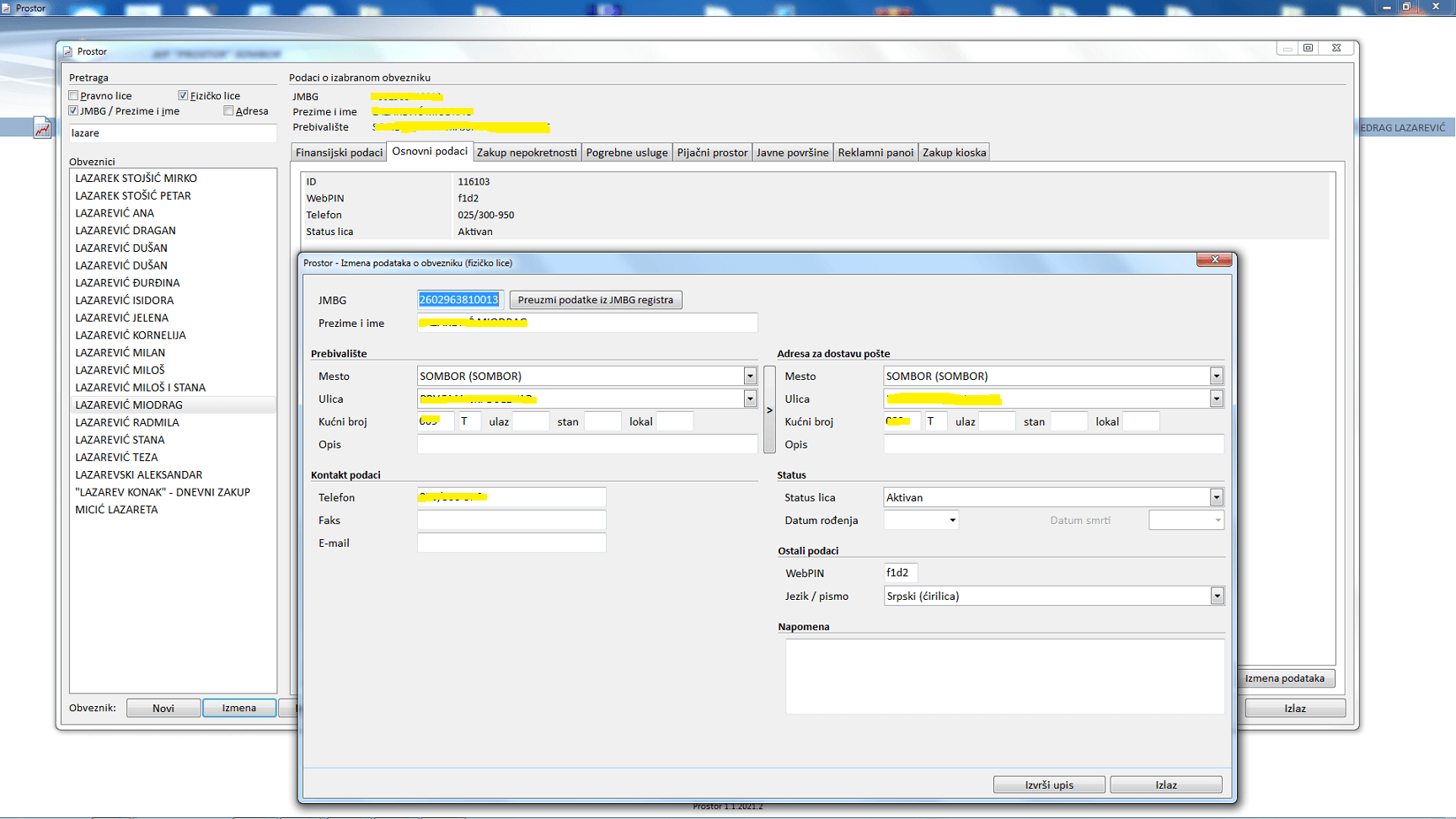Select LAZAREVIĆ MILOŠ I STANA in list
1456x819 pixels.
[173, 388]
